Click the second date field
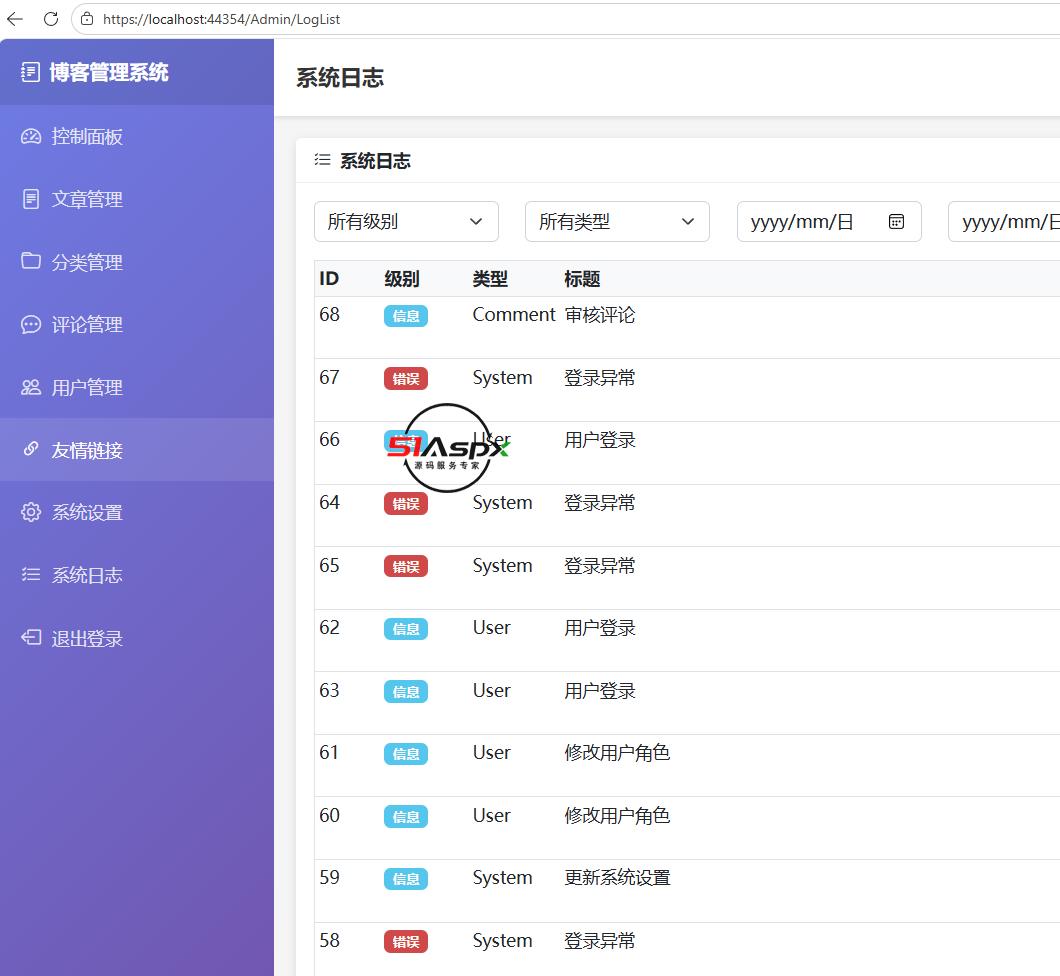 (x=1005, y=221)
